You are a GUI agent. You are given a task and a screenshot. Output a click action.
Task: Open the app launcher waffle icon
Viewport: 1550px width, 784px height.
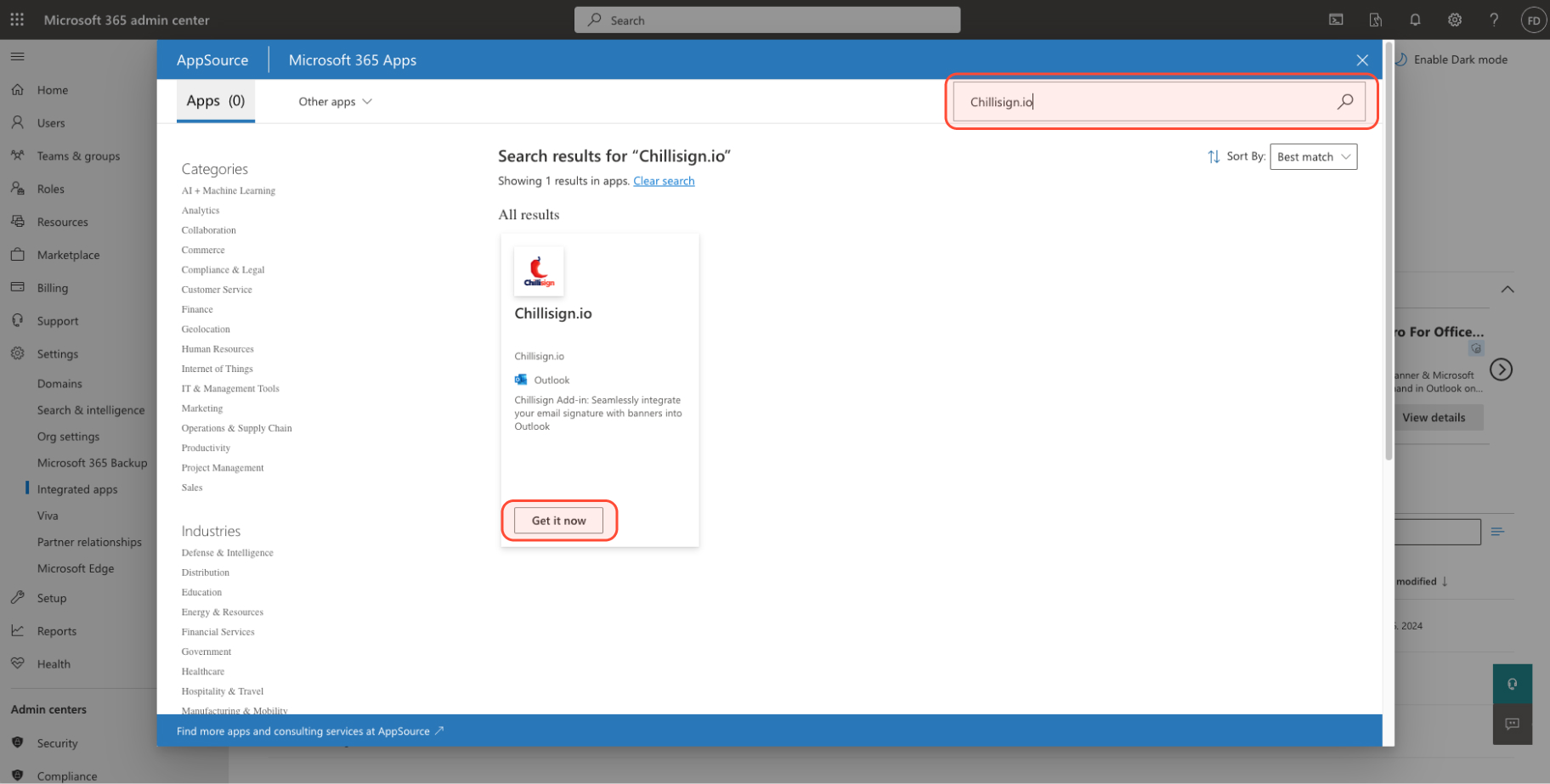pos(17,20)
